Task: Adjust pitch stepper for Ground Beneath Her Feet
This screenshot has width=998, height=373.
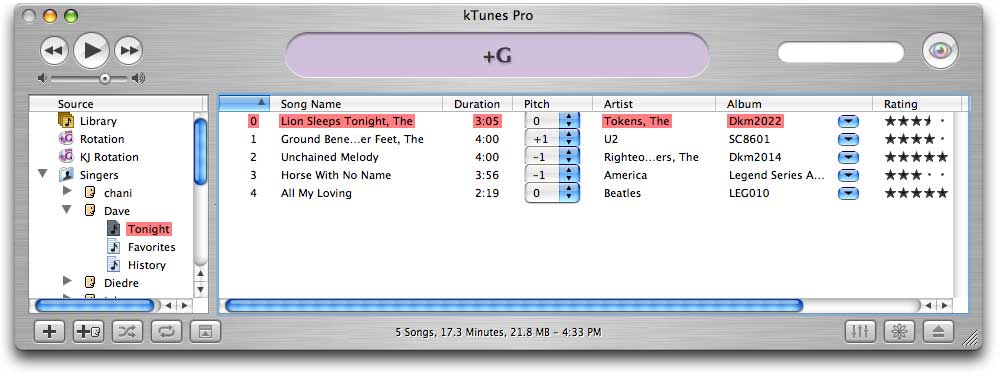Action: [570, 139]
